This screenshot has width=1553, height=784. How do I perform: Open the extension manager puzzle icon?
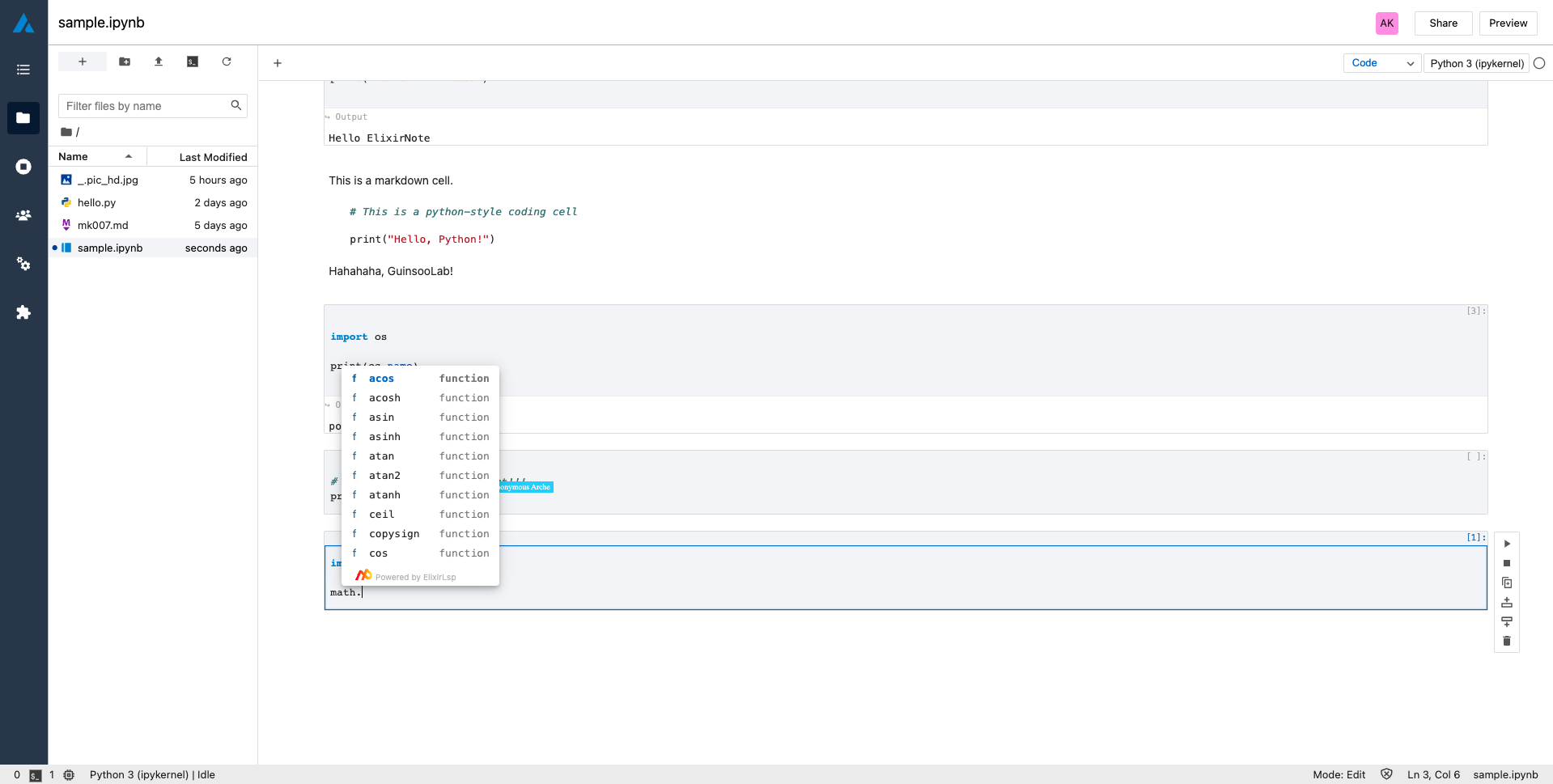(x=23, y=312)
